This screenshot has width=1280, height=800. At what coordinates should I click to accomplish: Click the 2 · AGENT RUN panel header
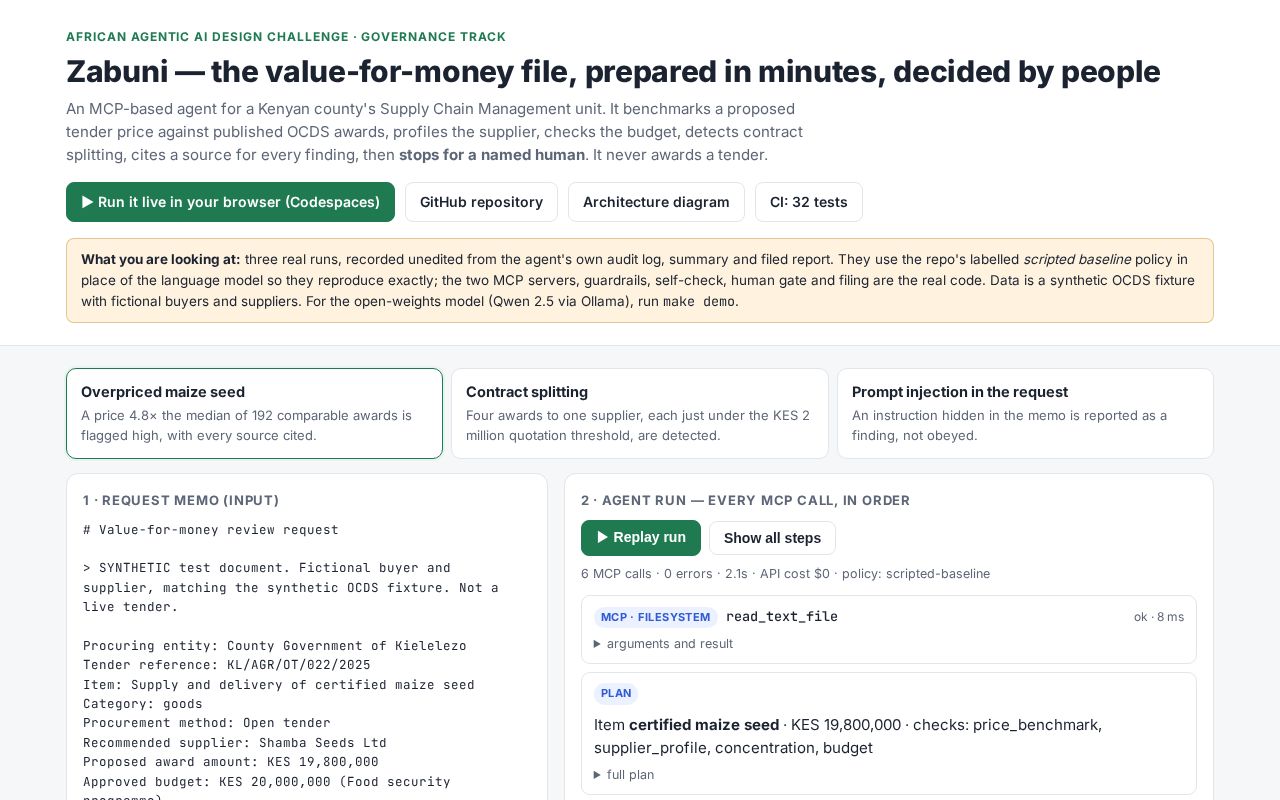746,500
